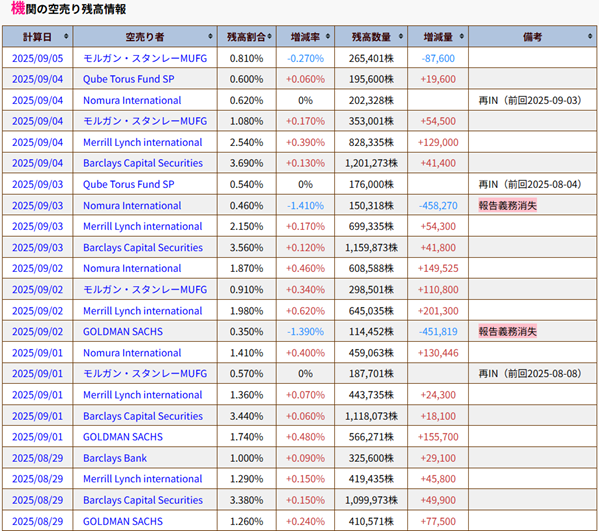
Task: Open GOLDMAN SACHS link dated 2025/09/02
Action: pos(123,332)
